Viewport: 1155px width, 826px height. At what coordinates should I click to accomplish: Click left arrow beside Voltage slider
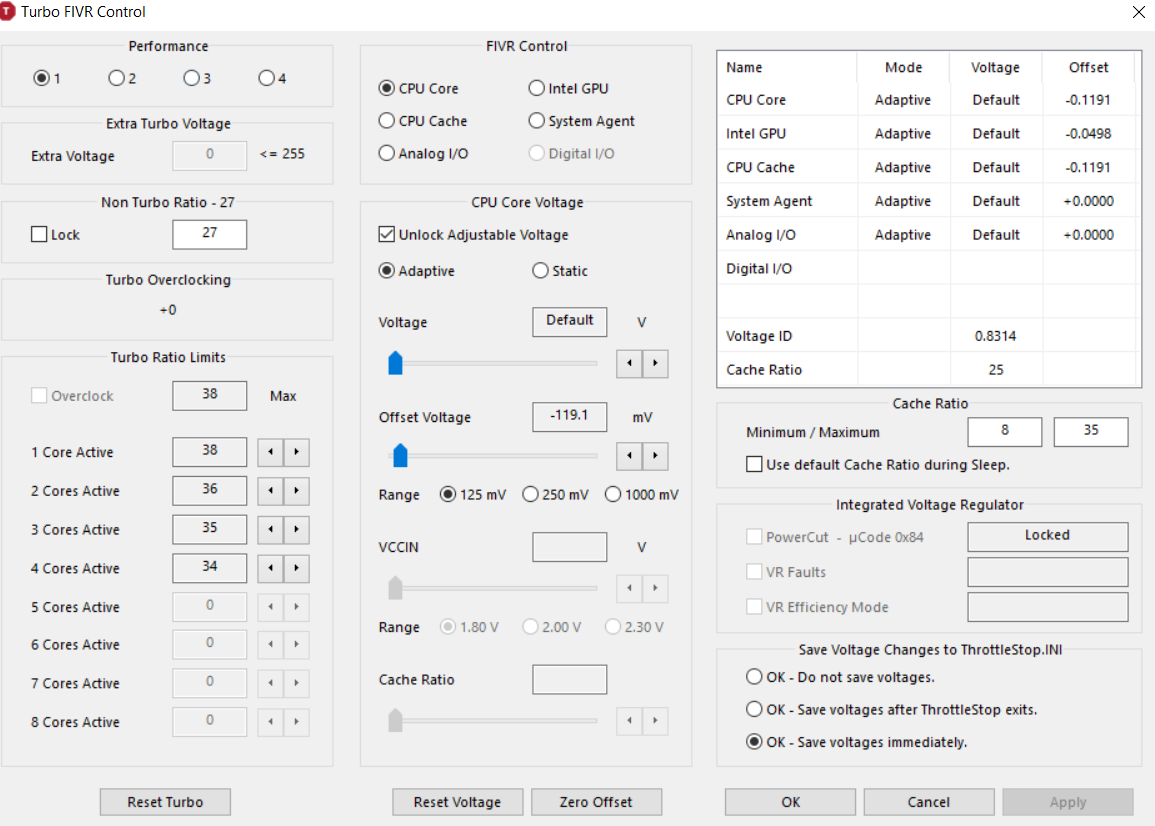pos(629,363)
